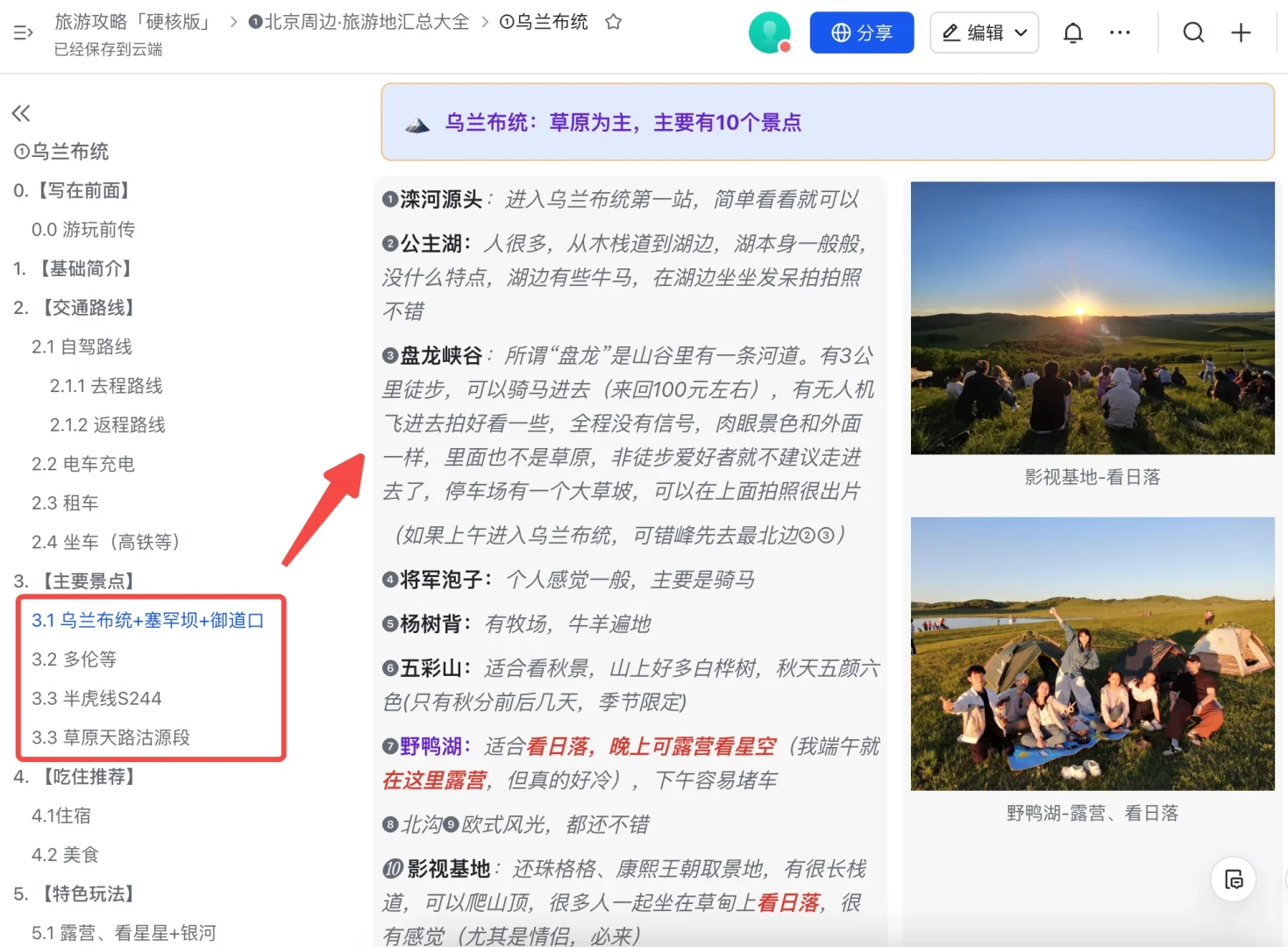This screenshot has height=947, width=1288.
Task: Select 3.3 半虎线S244 in outline
Action: [x=96, y=699]
